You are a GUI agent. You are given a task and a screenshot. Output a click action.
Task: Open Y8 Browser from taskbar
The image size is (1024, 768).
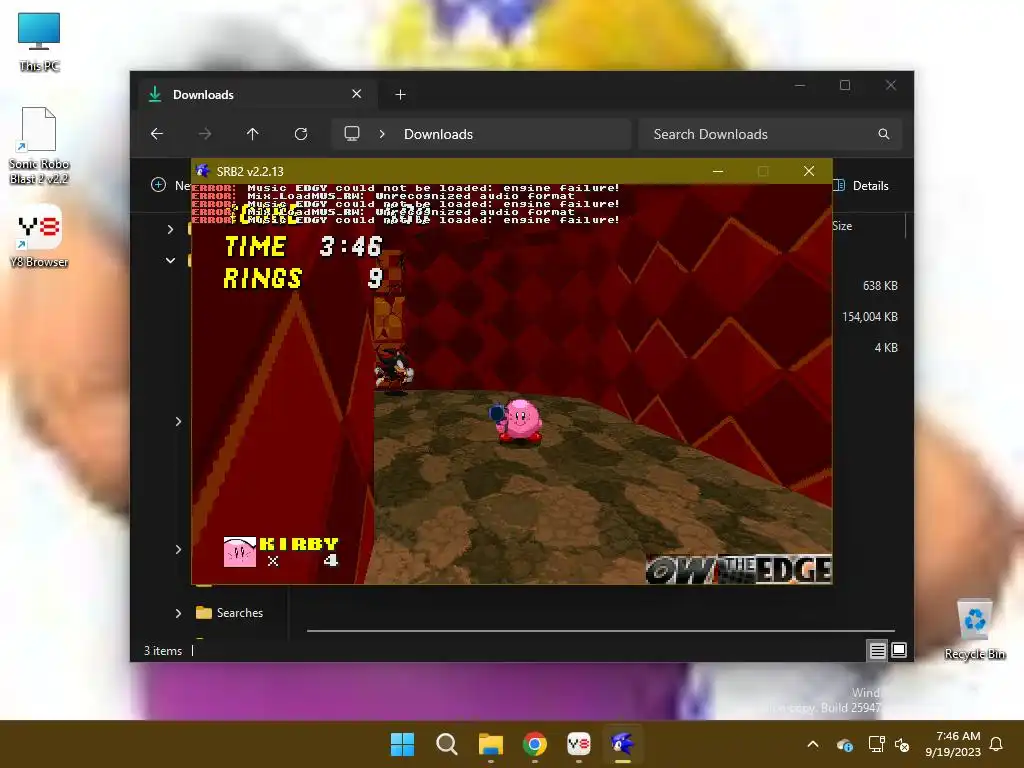pos(579,744)
